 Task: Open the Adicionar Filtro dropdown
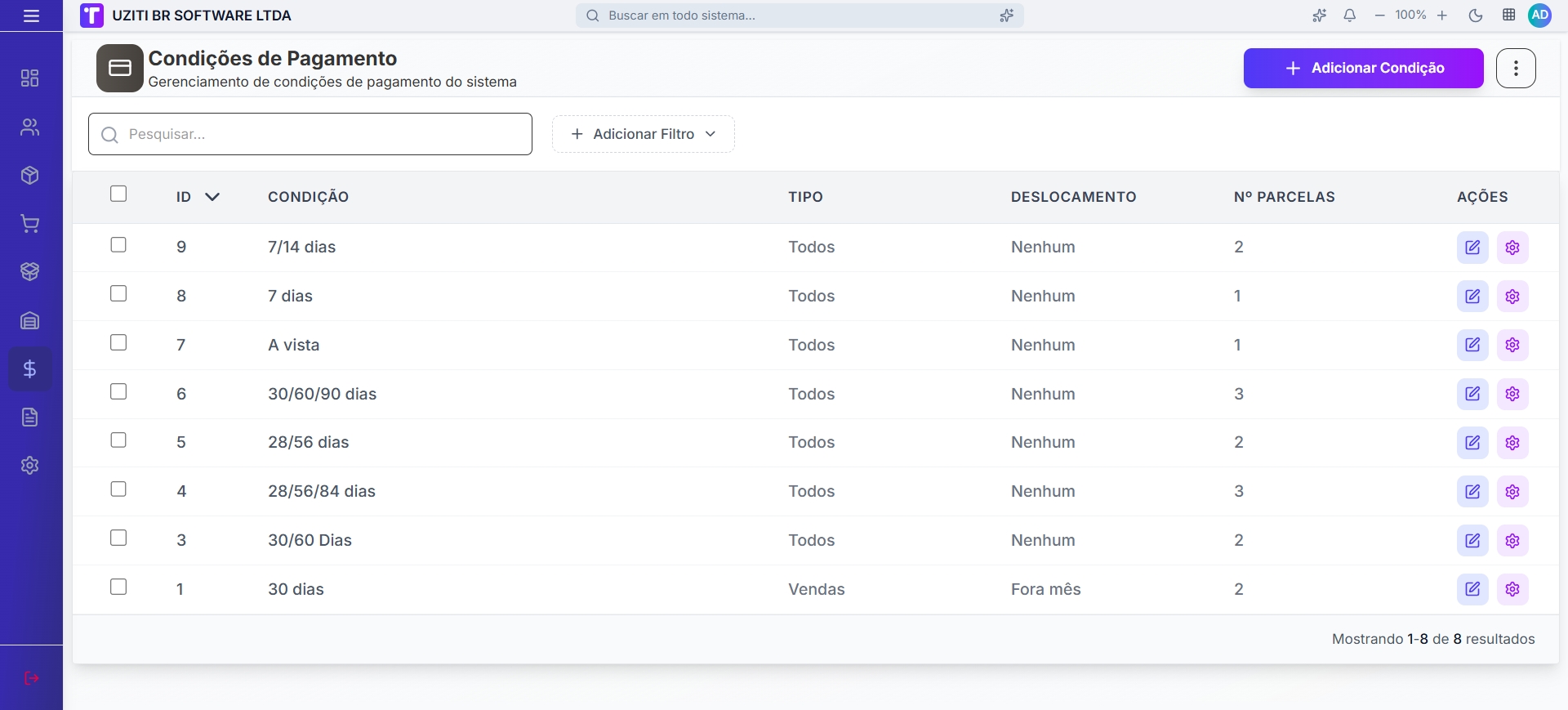pyautogui.click(x=644, y=134)
